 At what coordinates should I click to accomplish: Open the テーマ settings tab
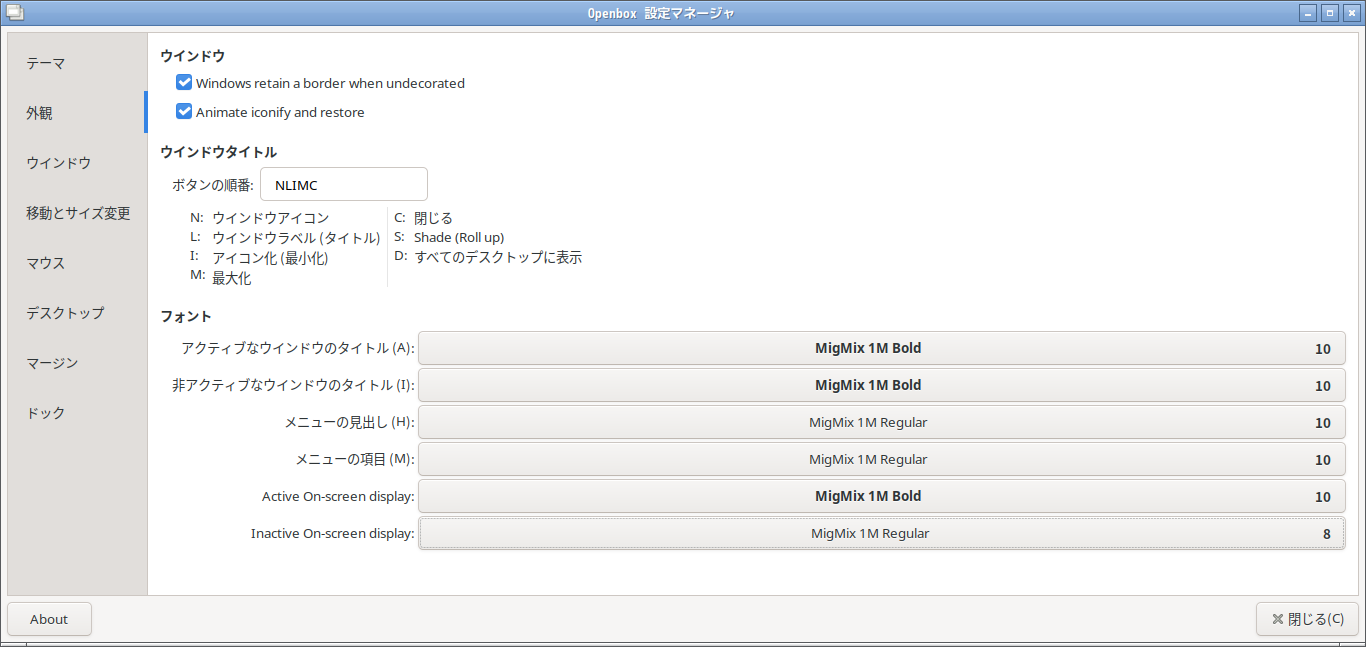[46, 63]
